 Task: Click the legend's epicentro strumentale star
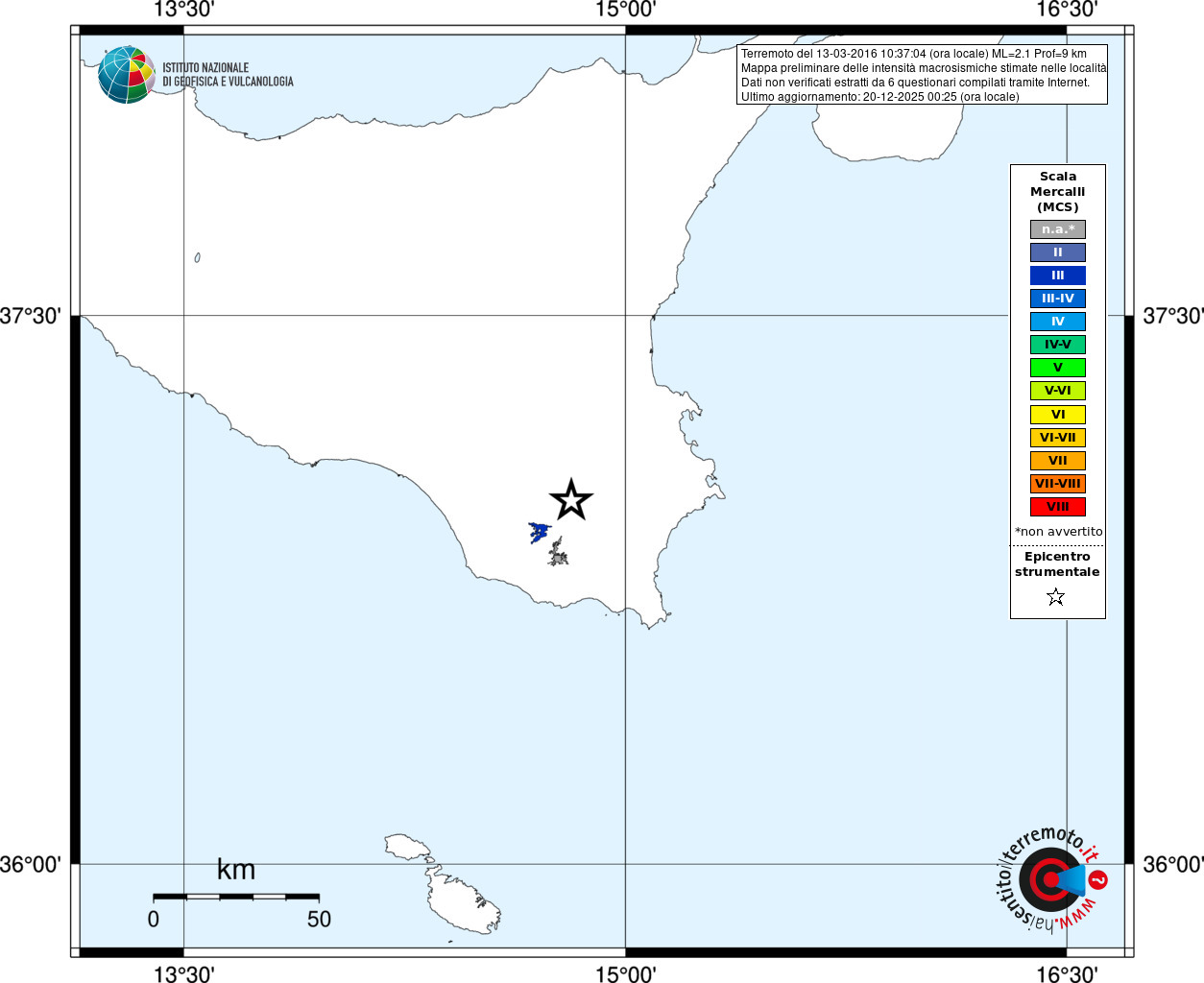[x=1056, y=597]
